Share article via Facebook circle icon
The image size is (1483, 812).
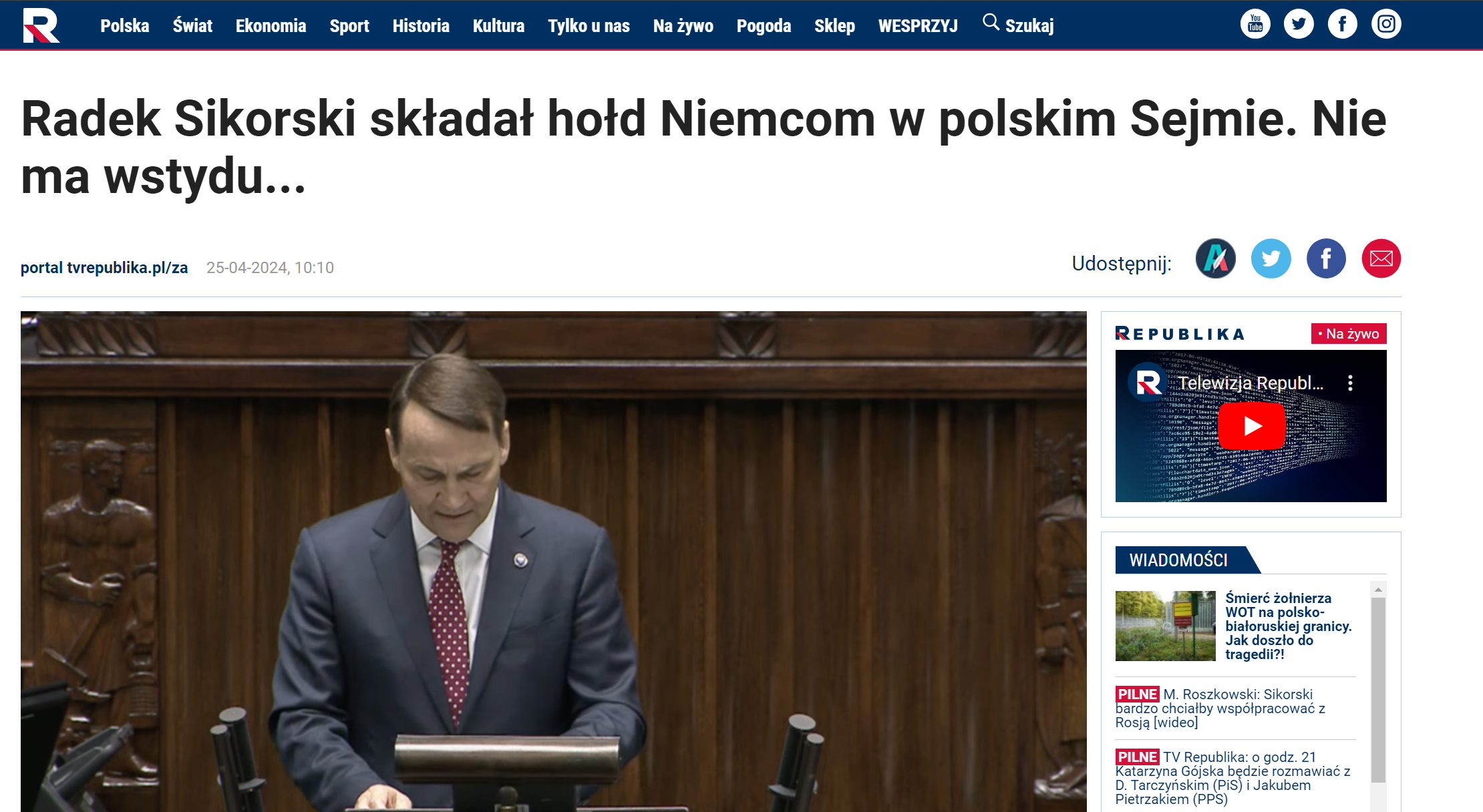(x=1326, y=258)
